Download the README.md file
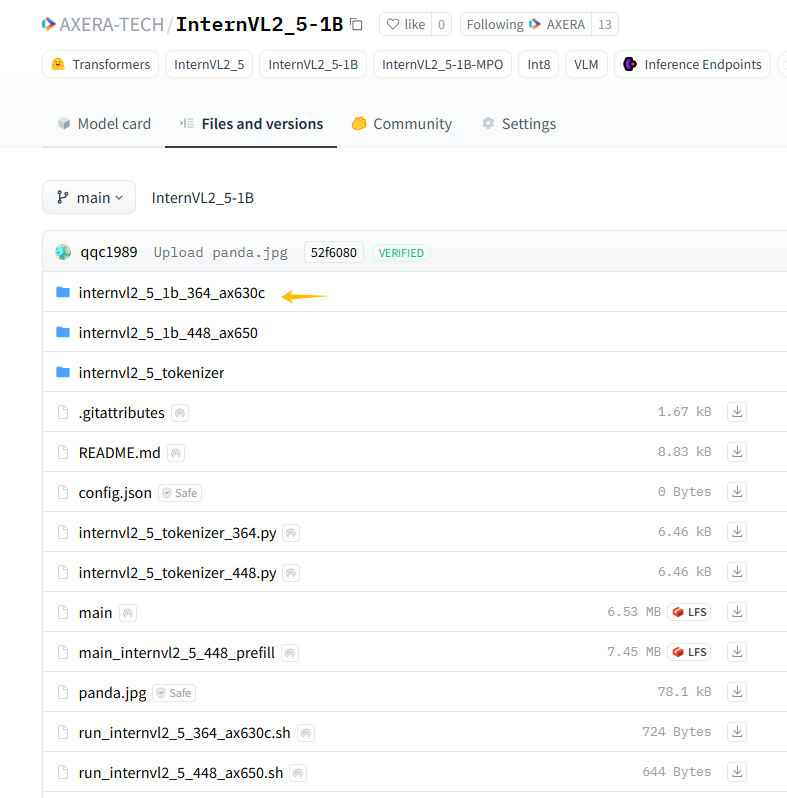 tap(737, 452)
